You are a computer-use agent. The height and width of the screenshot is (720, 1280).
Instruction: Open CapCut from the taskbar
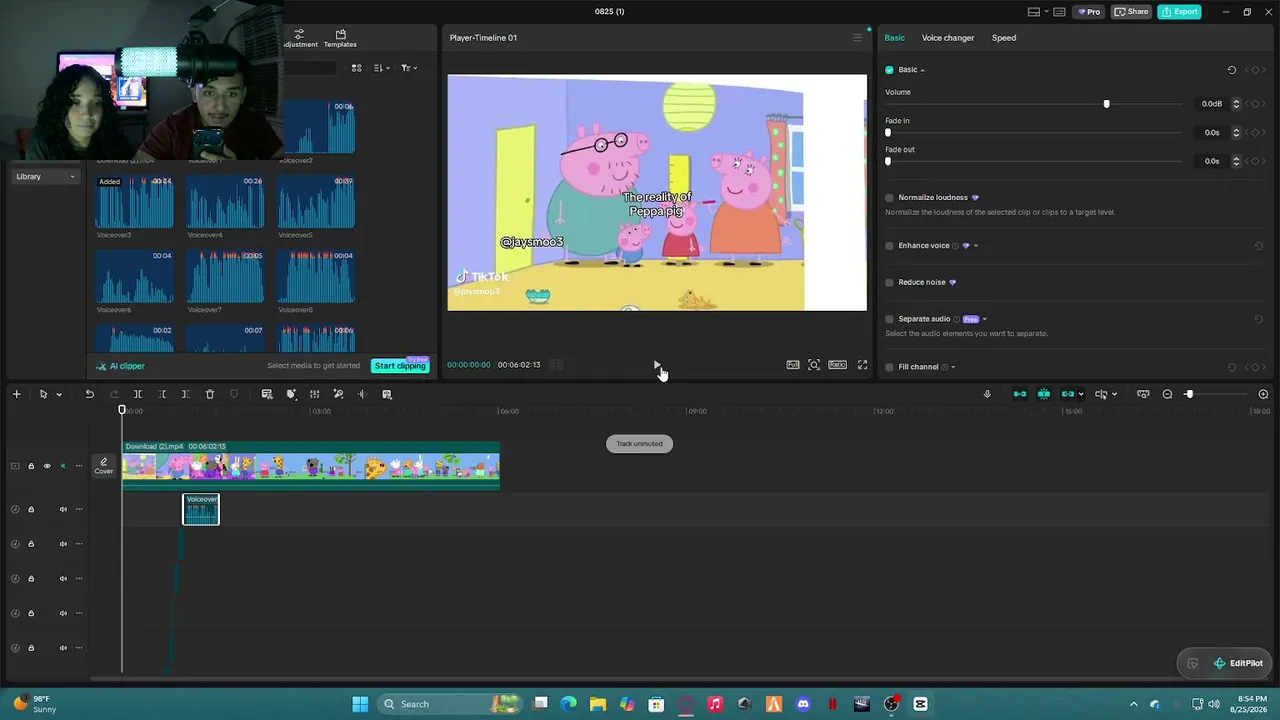(920, 704)
